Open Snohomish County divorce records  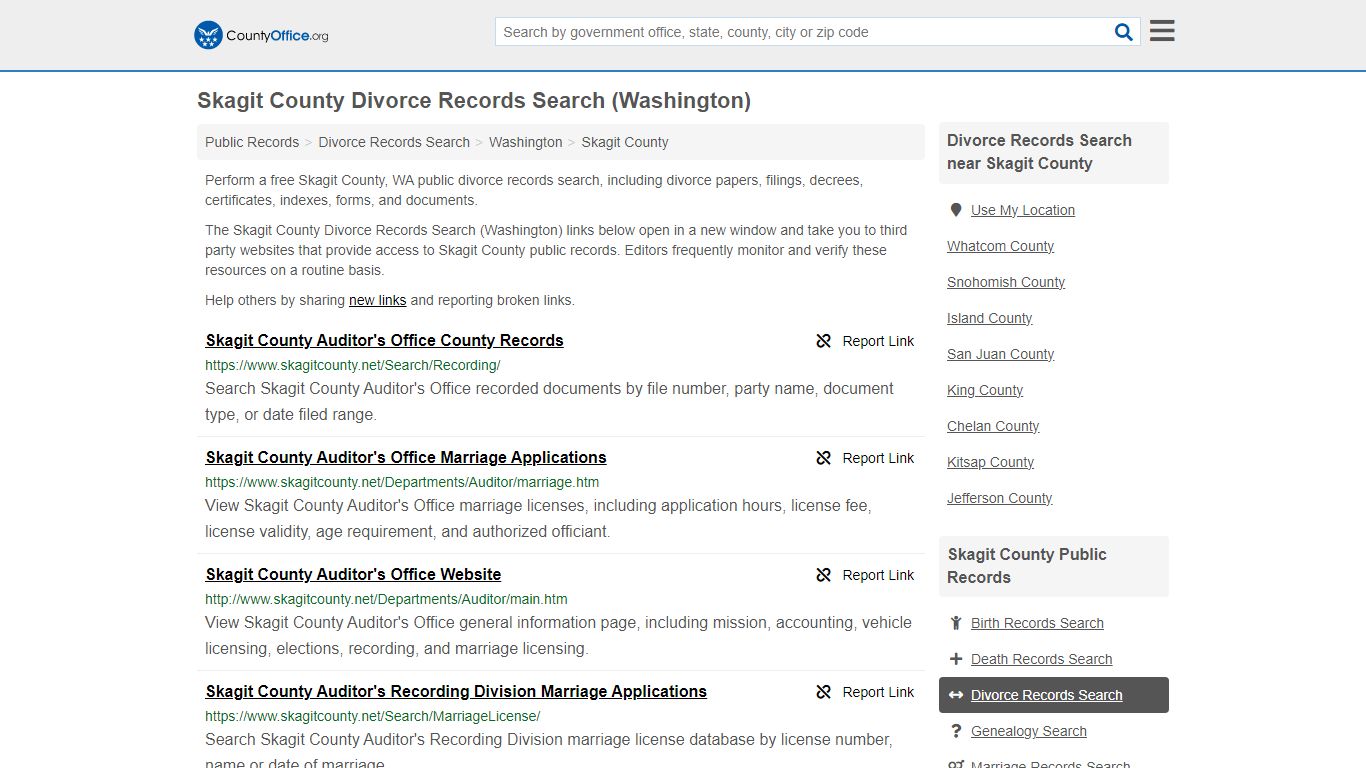1006,282
